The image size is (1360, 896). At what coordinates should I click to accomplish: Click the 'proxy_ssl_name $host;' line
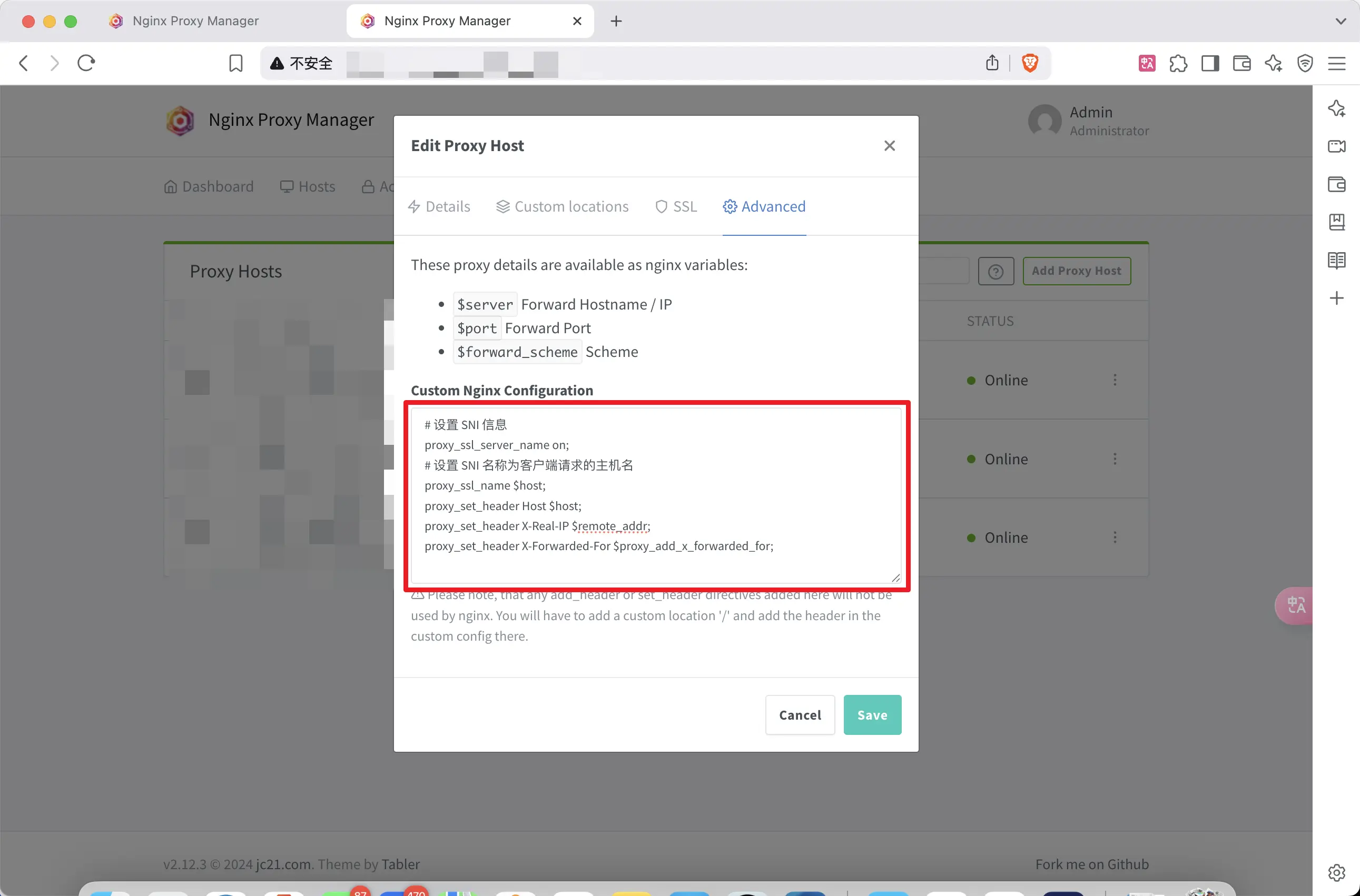pyautogui.click(x=485, y=486)
